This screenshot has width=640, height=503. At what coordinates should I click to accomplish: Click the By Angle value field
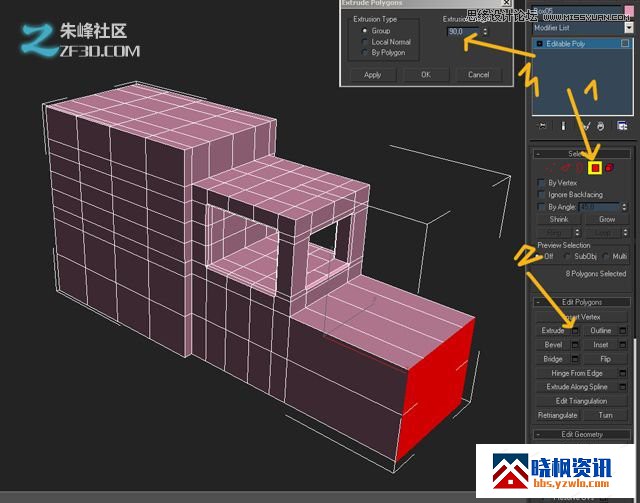(599, 207)
